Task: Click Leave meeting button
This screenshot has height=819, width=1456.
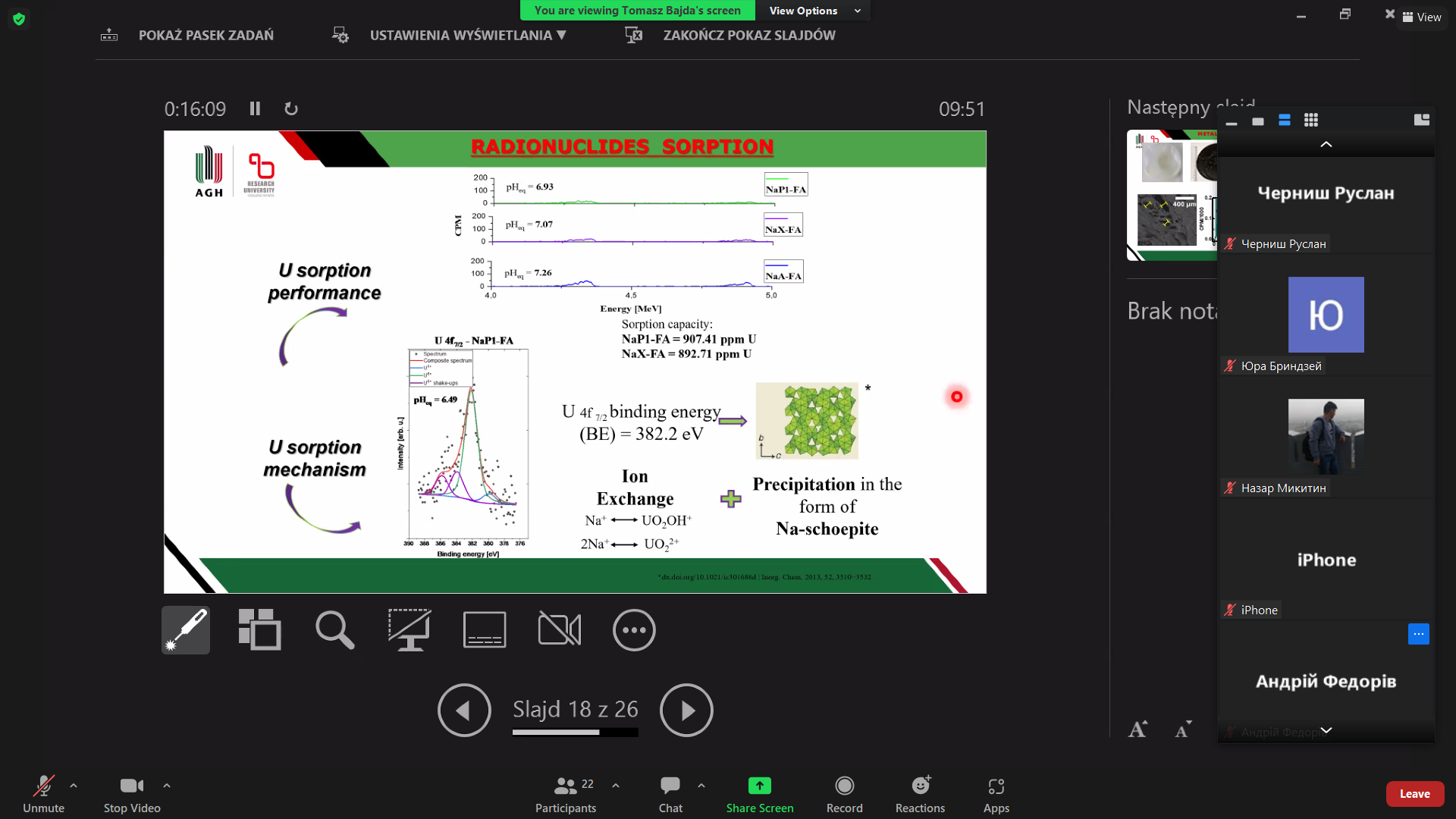Action: click(x=1415, y=793)
